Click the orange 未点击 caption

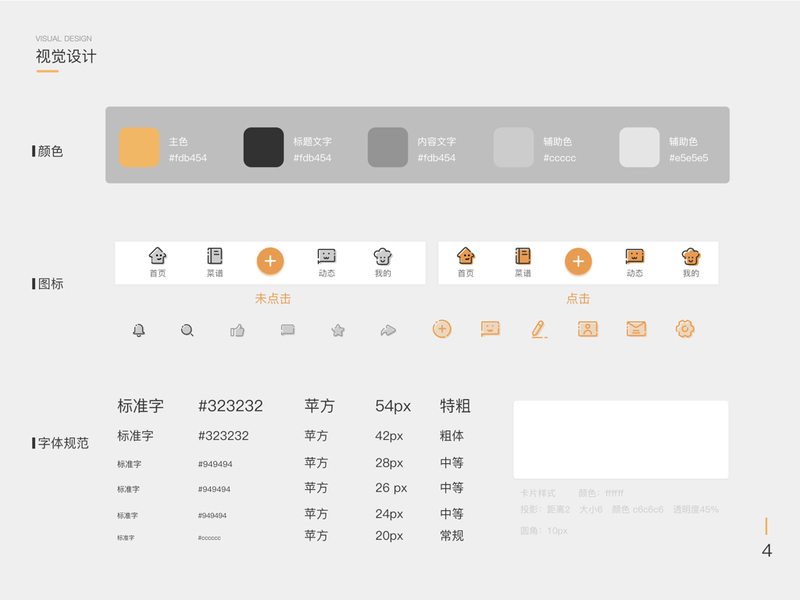coord(273,298)
